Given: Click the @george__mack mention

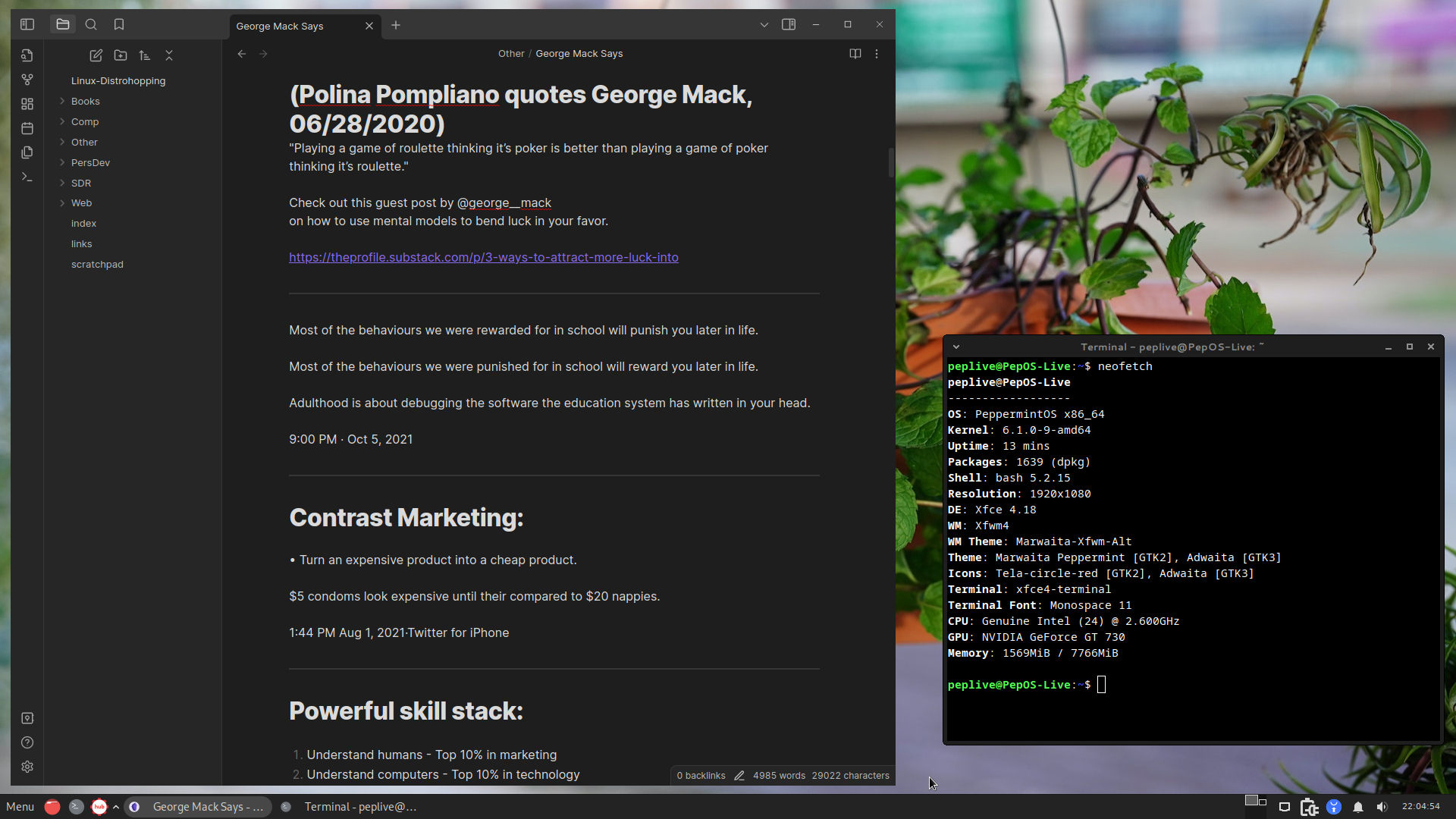Looking at the screenshot, I should pyautogui.click(x=504, y=202).
